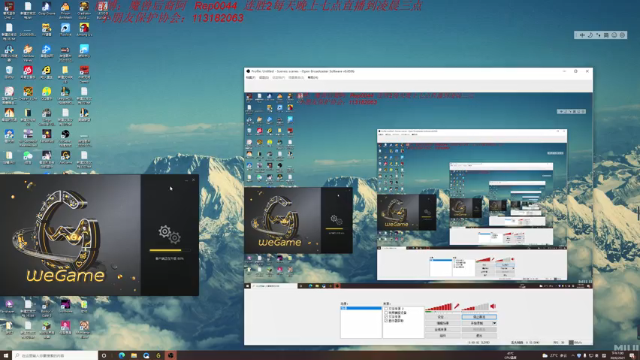Image resolution: width=640 pixels, height=360 pixels.
Task: Open Microsoft Edge from the taskbar
Action: tap(122, 356)
